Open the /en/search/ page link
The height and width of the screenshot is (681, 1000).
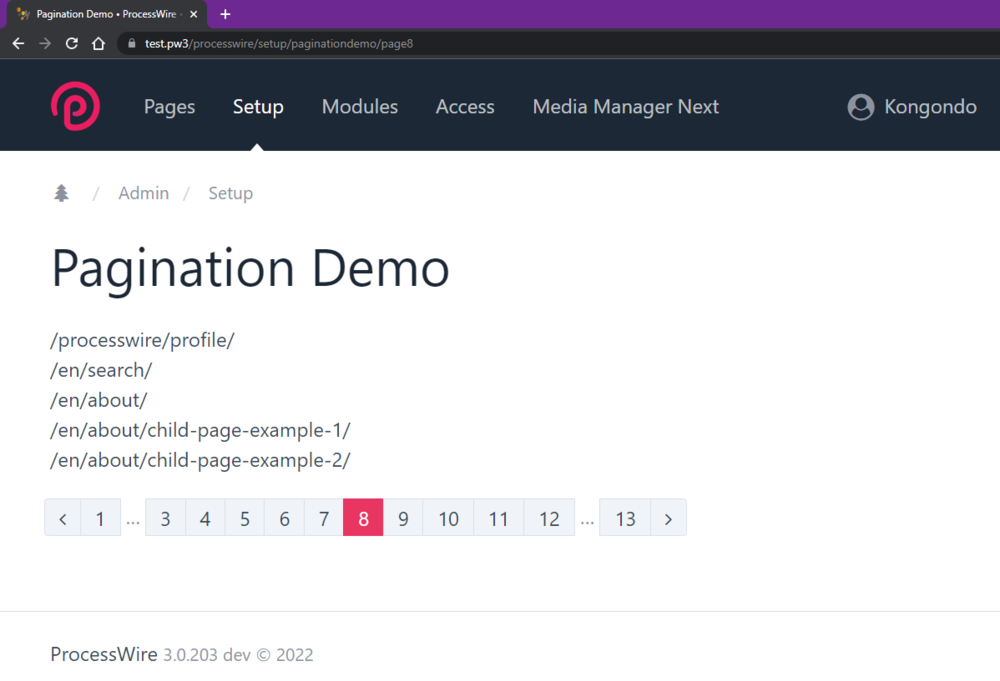click(101, 370)
